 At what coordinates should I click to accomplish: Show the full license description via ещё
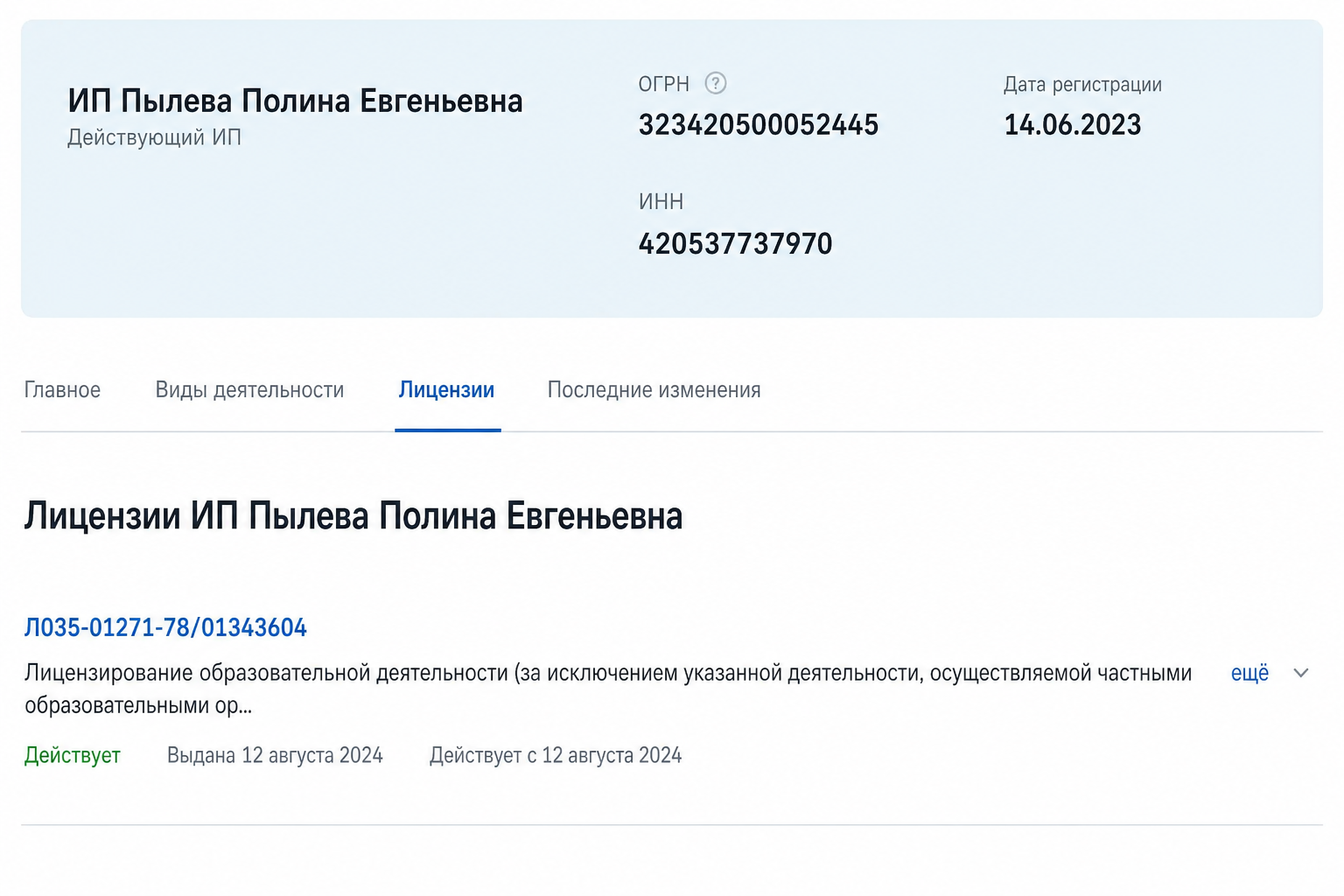tap(1249, 673)
